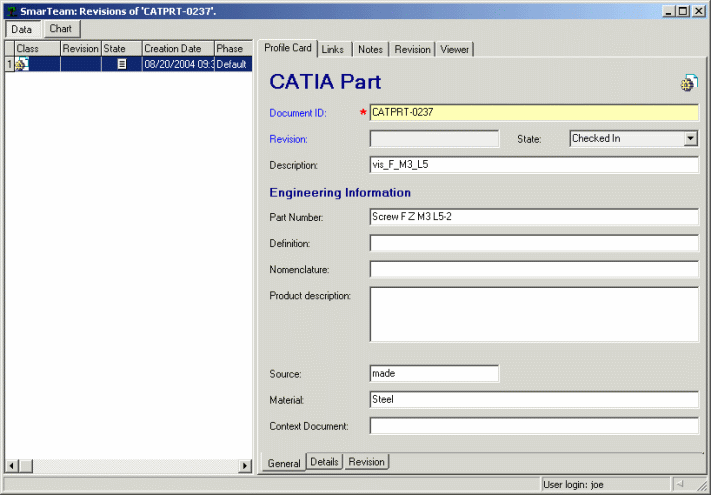
Task: Click the profile card icon at top right
Action: coord(688,84)
